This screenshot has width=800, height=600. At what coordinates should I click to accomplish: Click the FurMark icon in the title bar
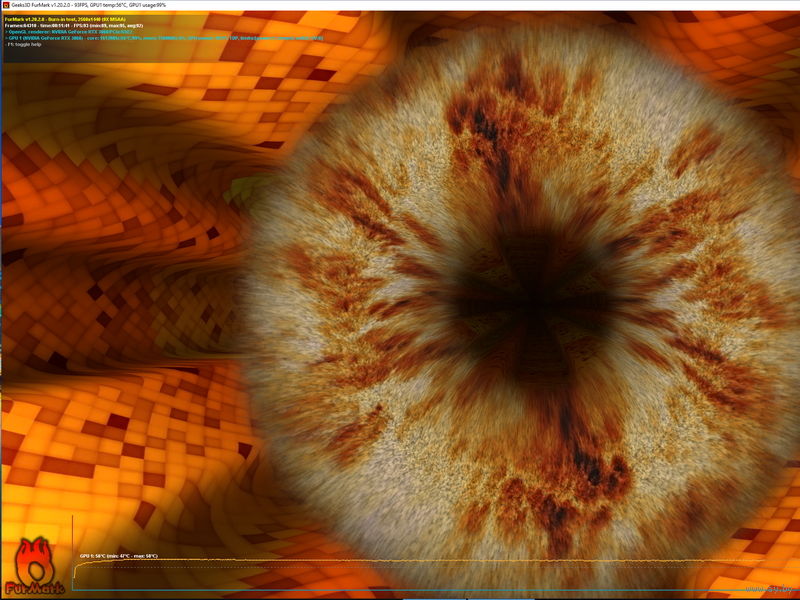point(6,5)
